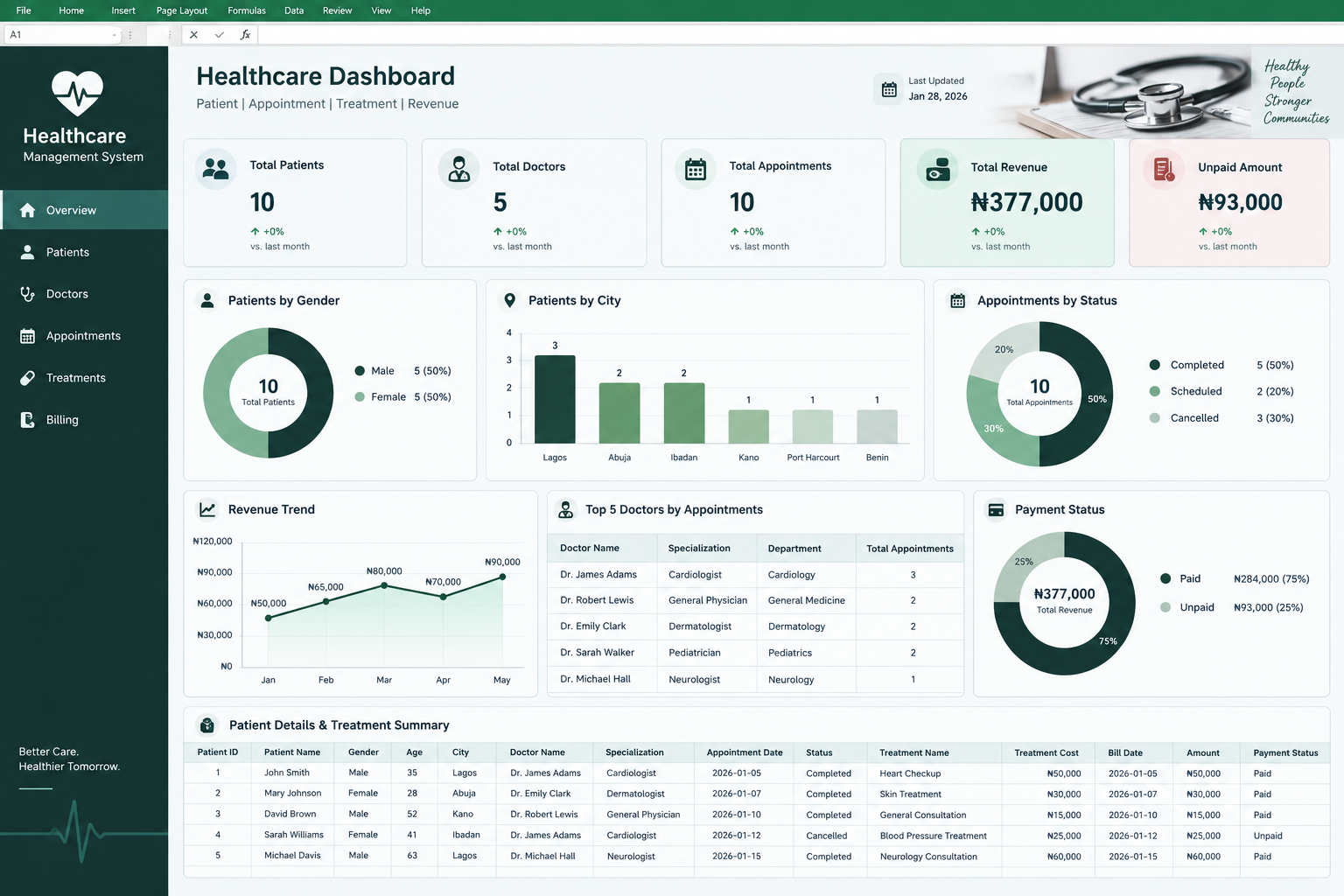Click the Completed legend color dot

1155,365
